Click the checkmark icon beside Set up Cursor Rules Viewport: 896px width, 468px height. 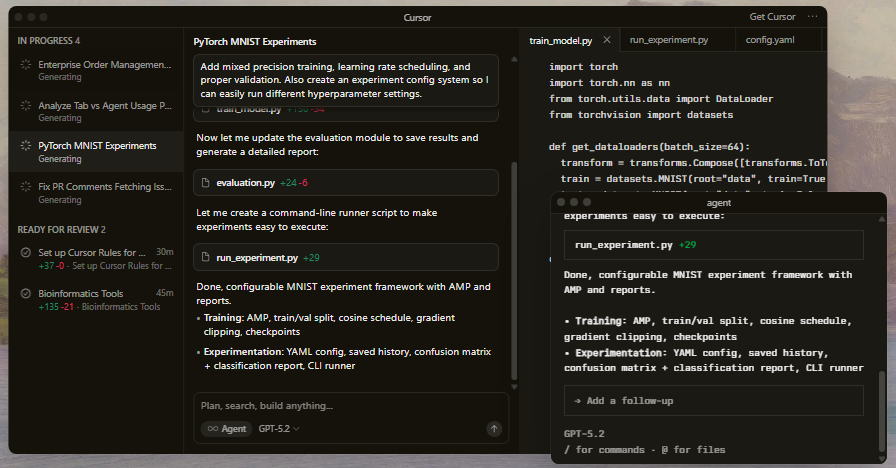point(26,253)
